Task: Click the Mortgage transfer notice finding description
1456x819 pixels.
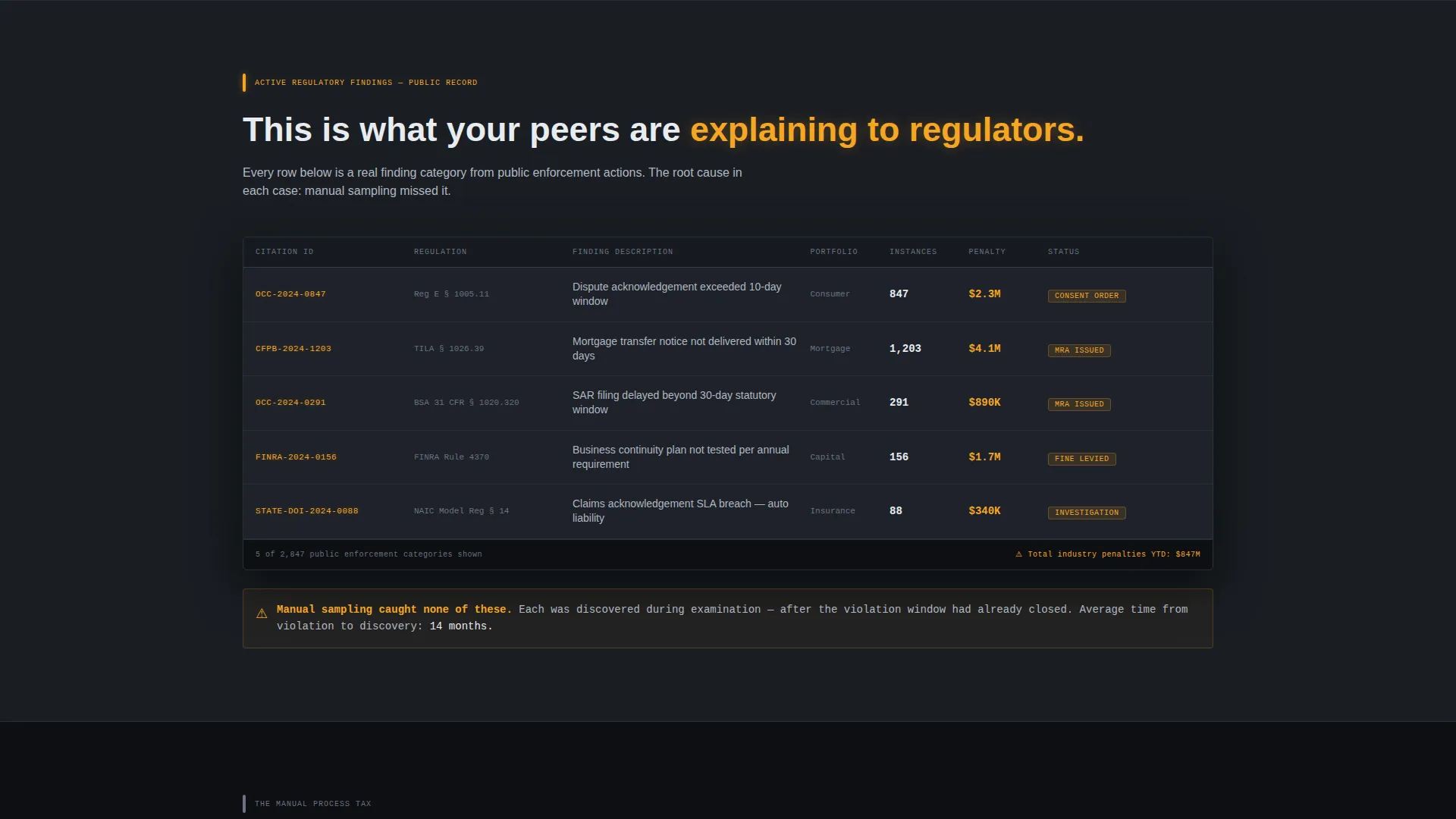Action: 684,349
